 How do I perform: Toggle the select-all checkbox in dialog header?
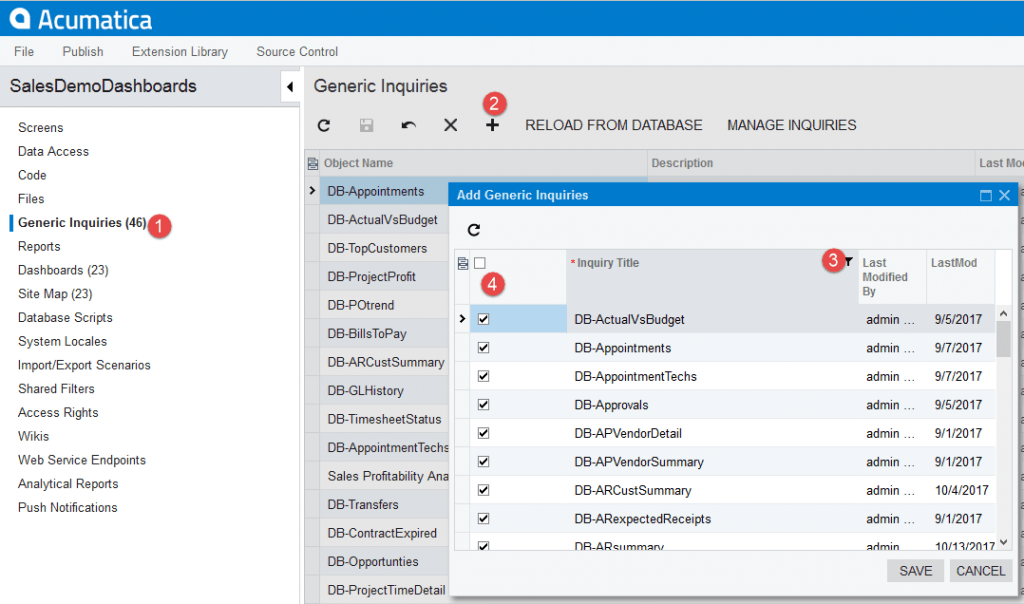(480, 263)
